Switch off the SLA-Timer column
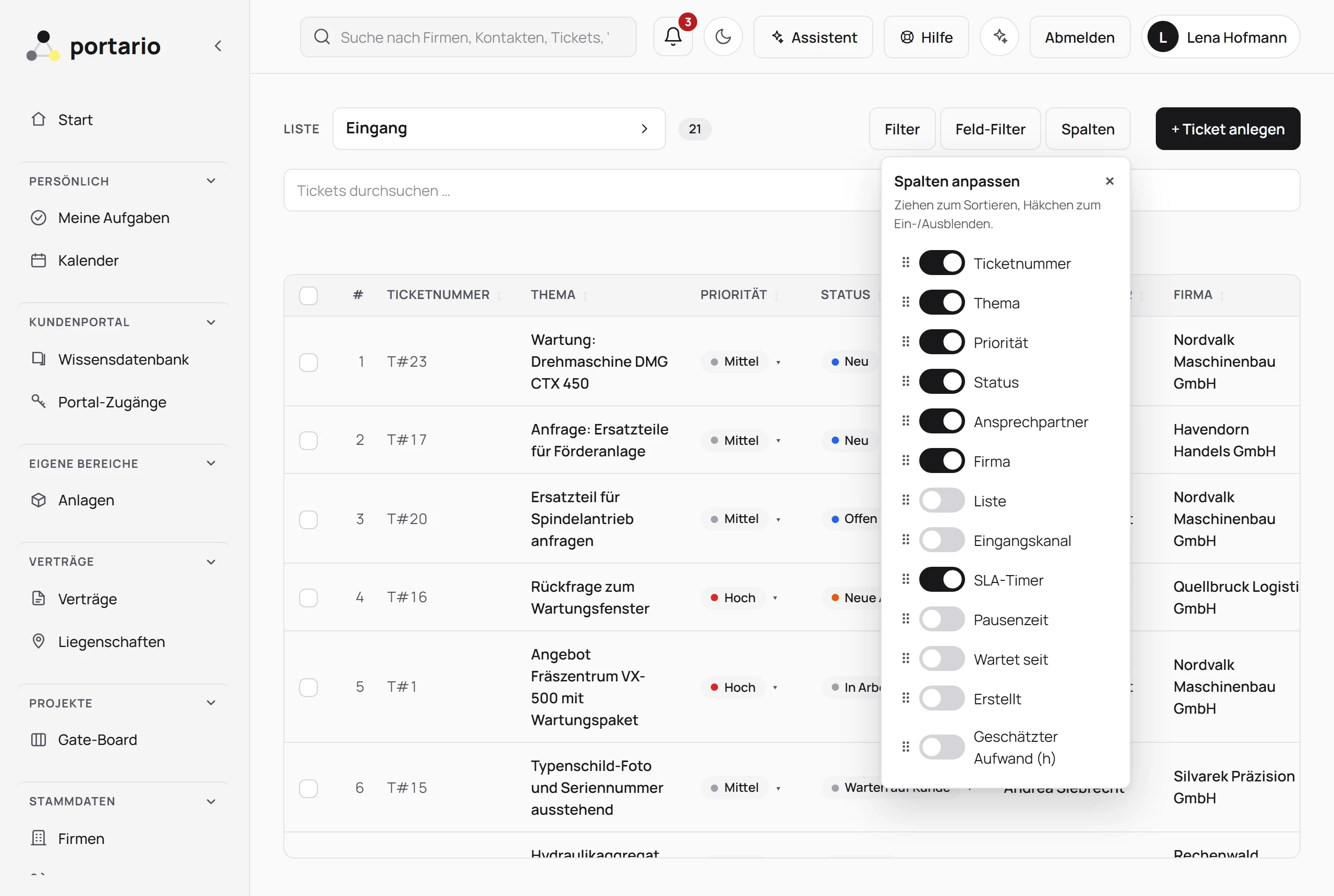1334x896 pixels. [941, 579]
